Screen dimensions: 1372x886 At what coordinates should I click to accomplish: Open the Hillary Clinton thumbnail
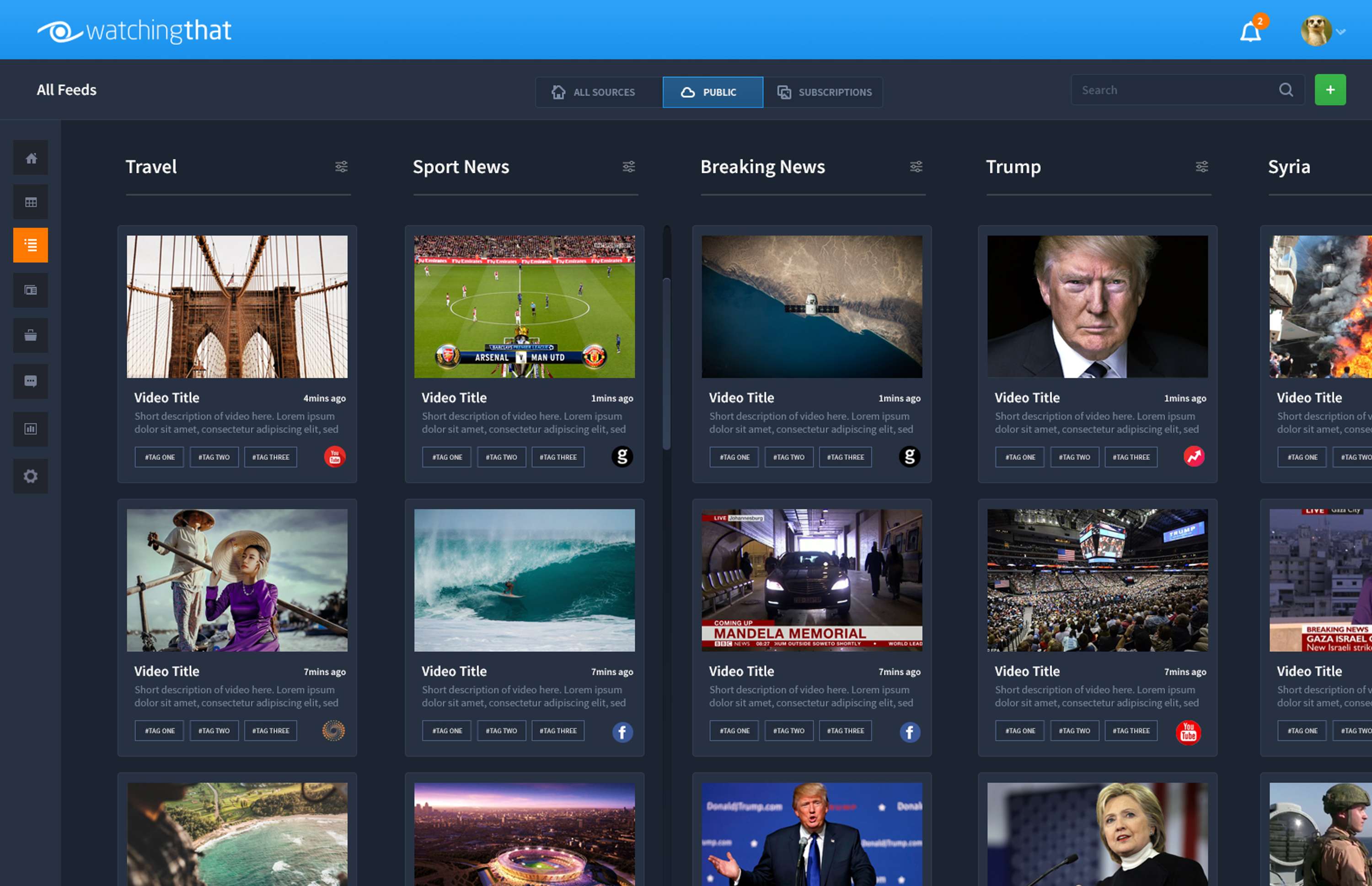1098,834
